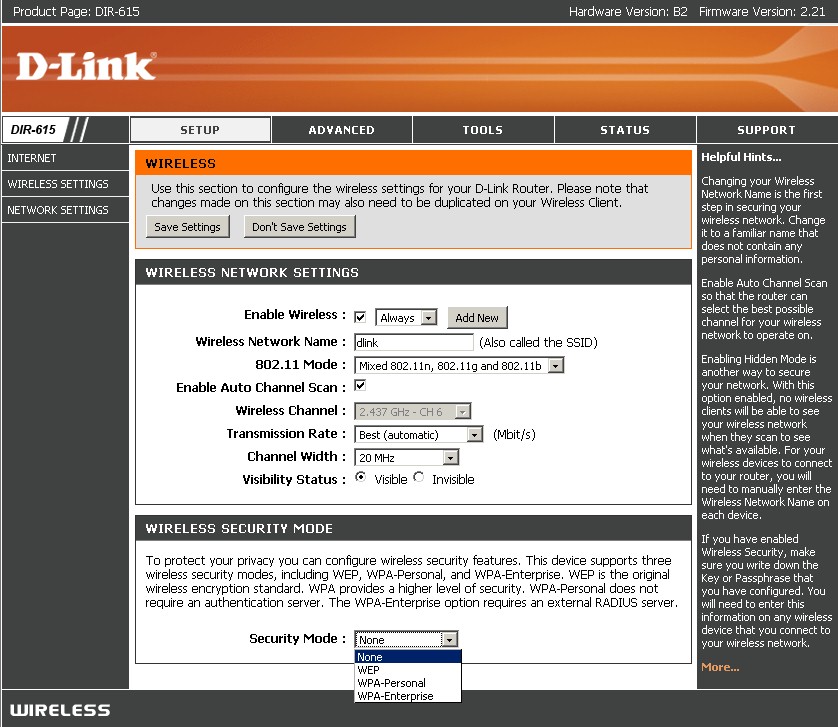Choose WPA-Enterprise in Security Mode list

pos(408,696)
